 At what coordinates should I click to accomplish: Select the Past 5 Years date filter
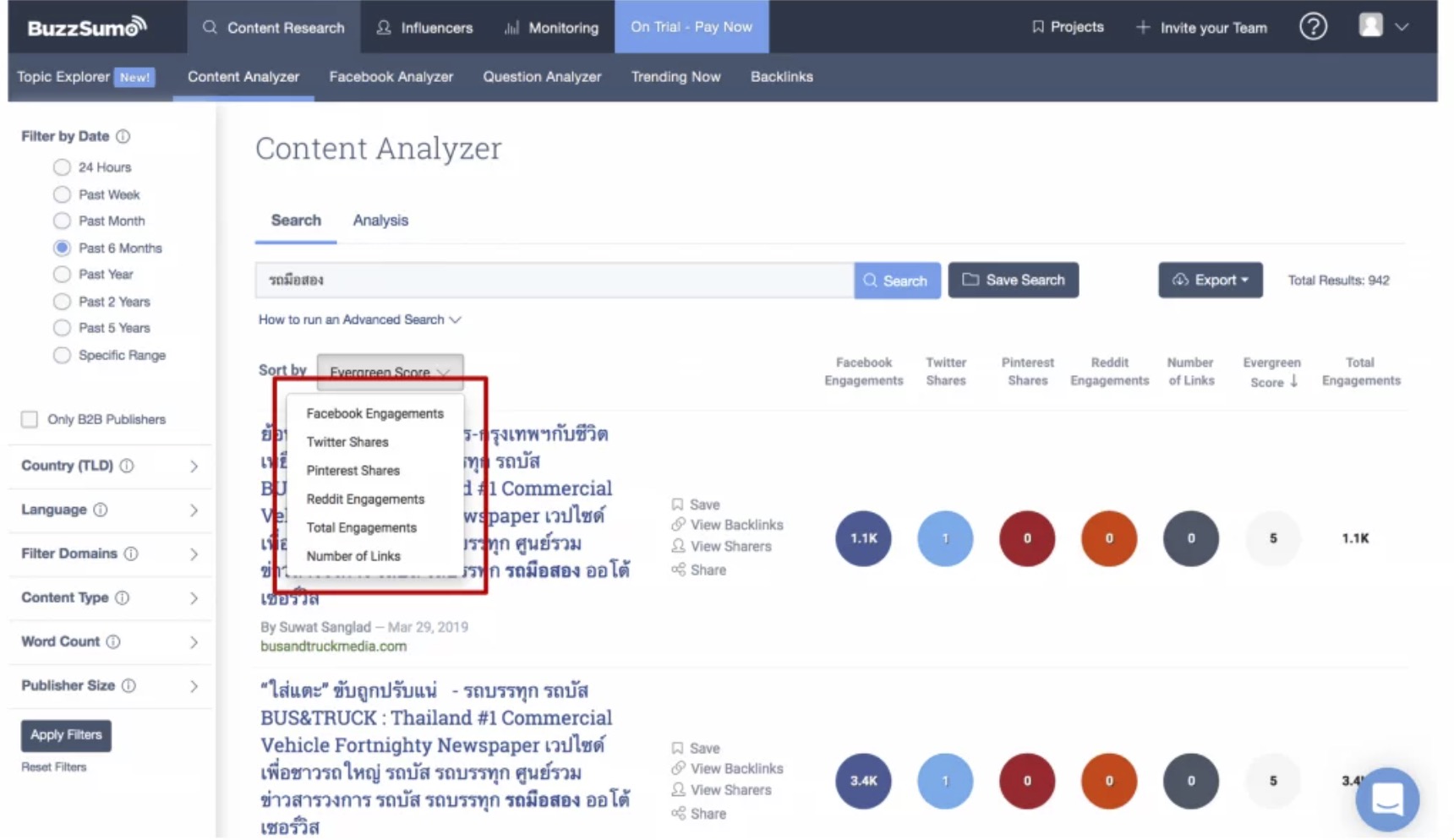[x=62, y=328]
